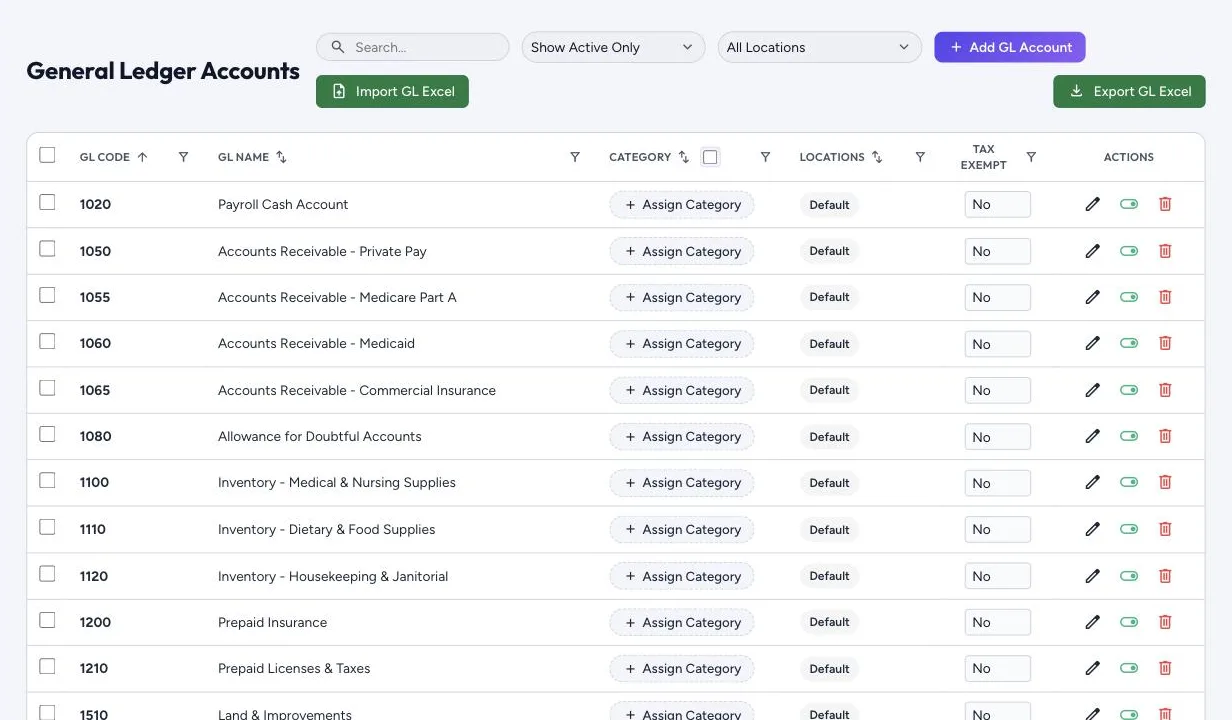1232x720 pixels.
Task: Edit the Payroll Cash Account row
Action: (x=1093, y=204)
